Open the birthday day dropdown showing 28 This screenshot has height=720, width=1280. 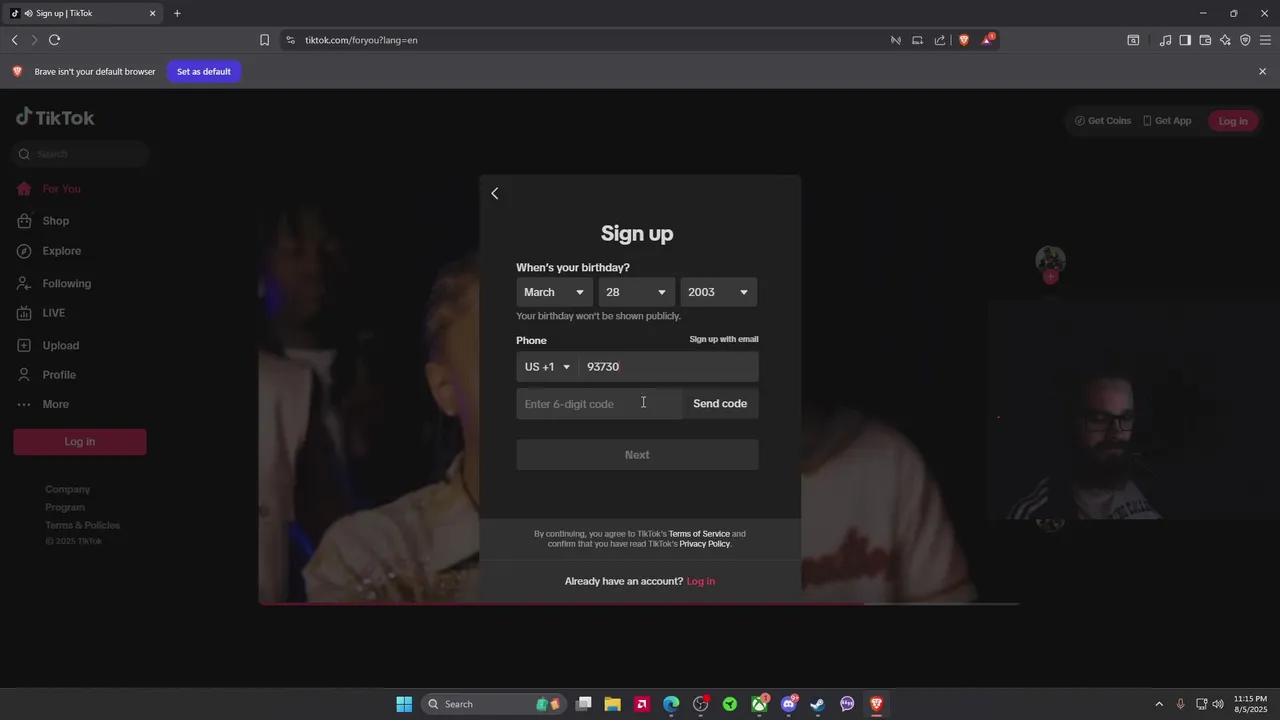[636, 292]
